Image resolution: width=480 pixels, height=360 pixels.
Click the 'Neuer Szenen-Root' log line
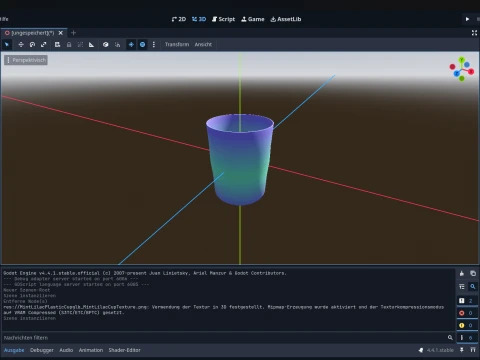click(x=27, y=290)
